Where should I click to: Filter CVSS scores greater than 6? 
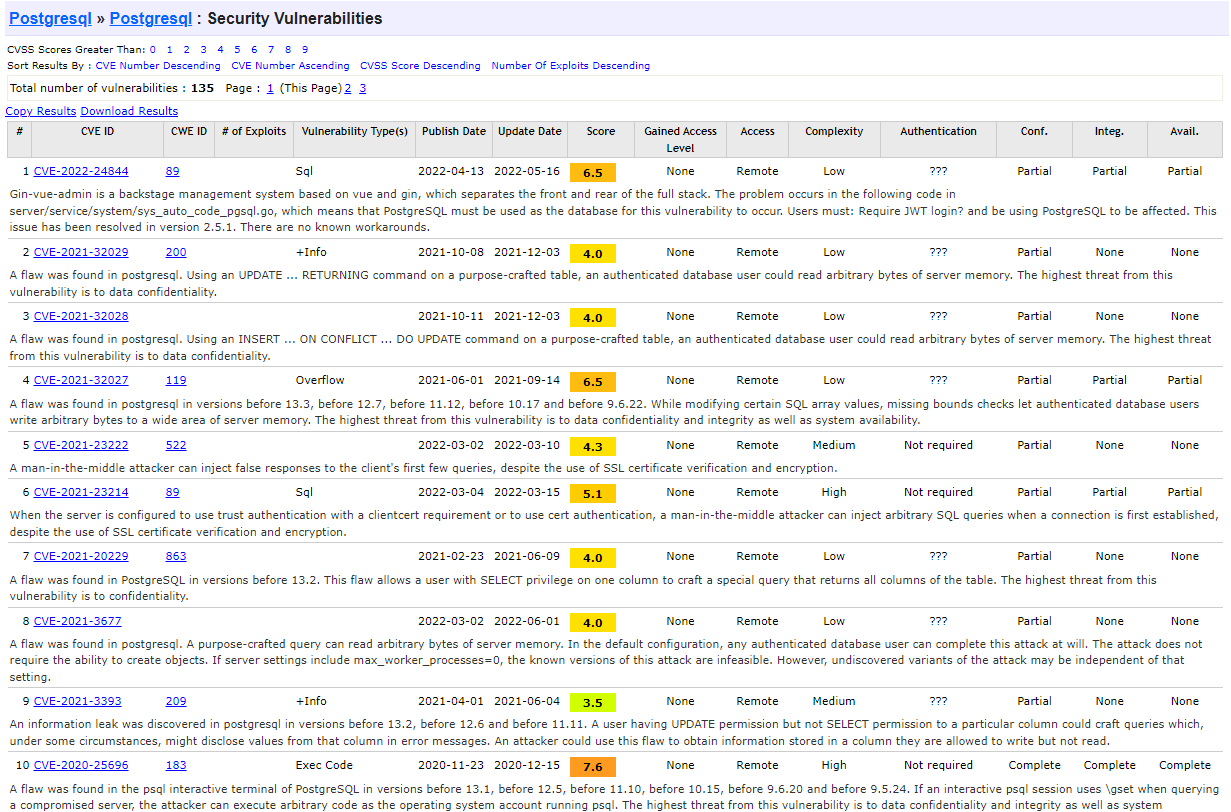254,49
